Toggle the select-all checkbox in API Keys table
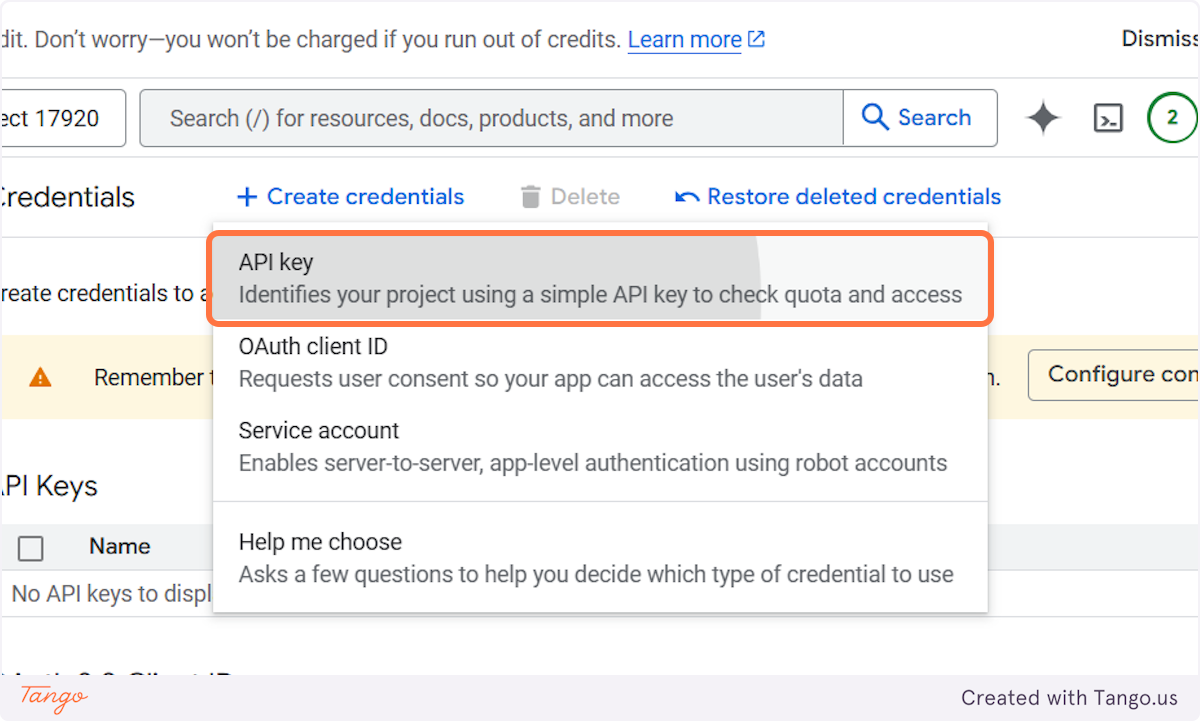Screen dimensions: 1200x721 click(30, 548)
